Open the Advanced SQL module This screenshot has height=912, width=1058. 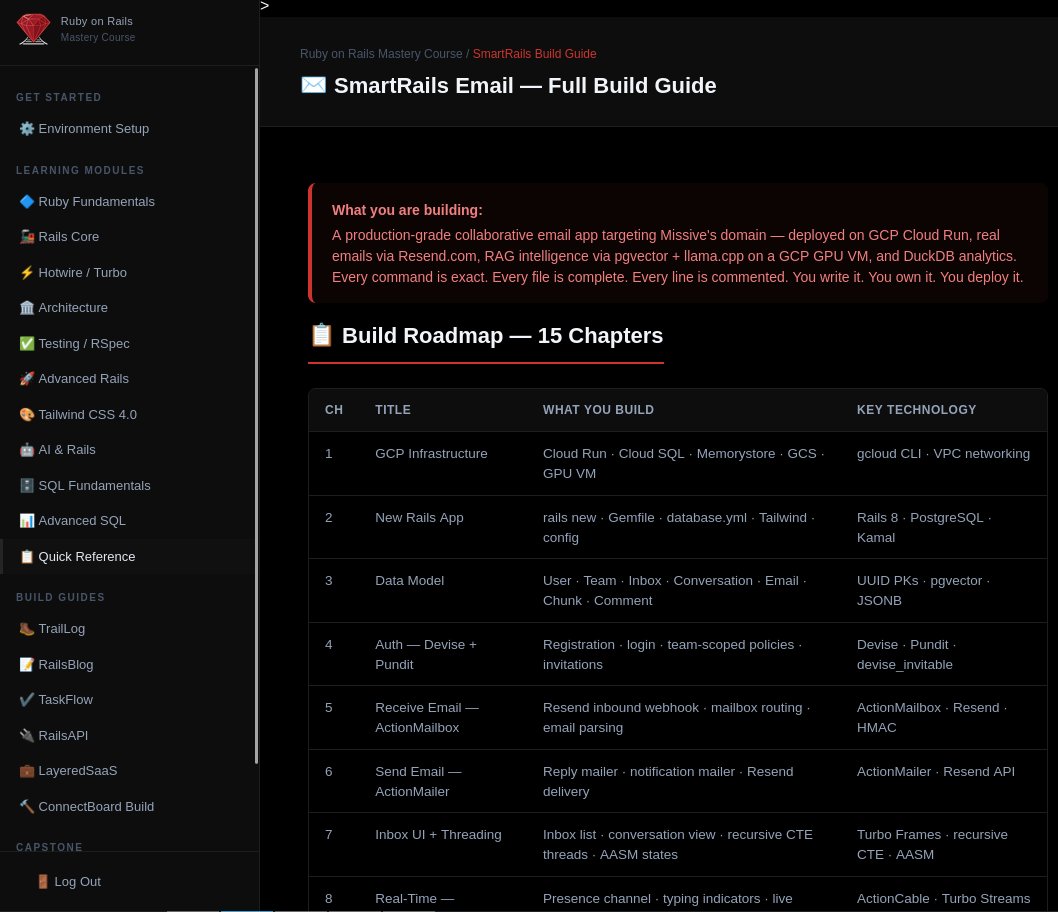click(x=128, y=520)
